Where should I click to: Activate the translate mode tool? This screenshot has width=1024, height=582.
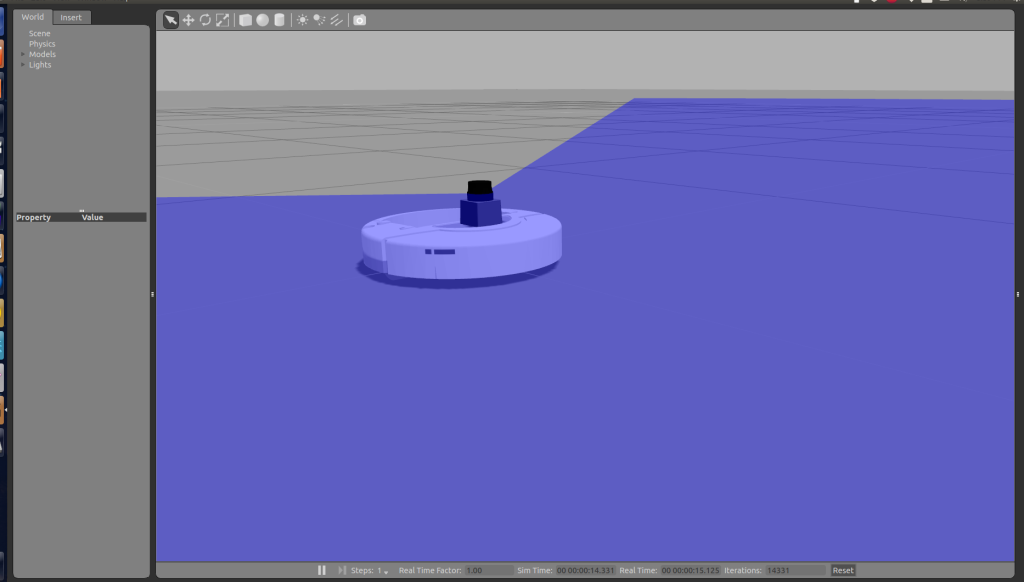(x=188, y=19)
